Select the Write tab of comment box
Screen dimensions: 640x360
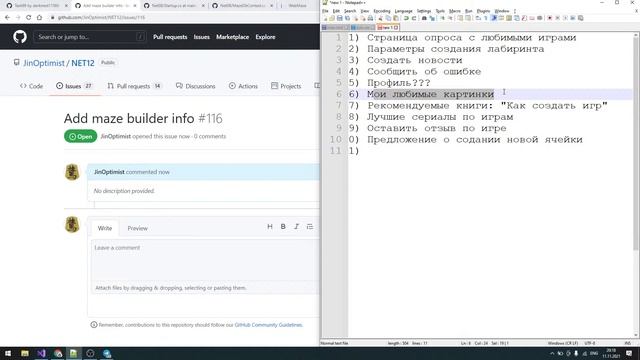coord(105,228)
